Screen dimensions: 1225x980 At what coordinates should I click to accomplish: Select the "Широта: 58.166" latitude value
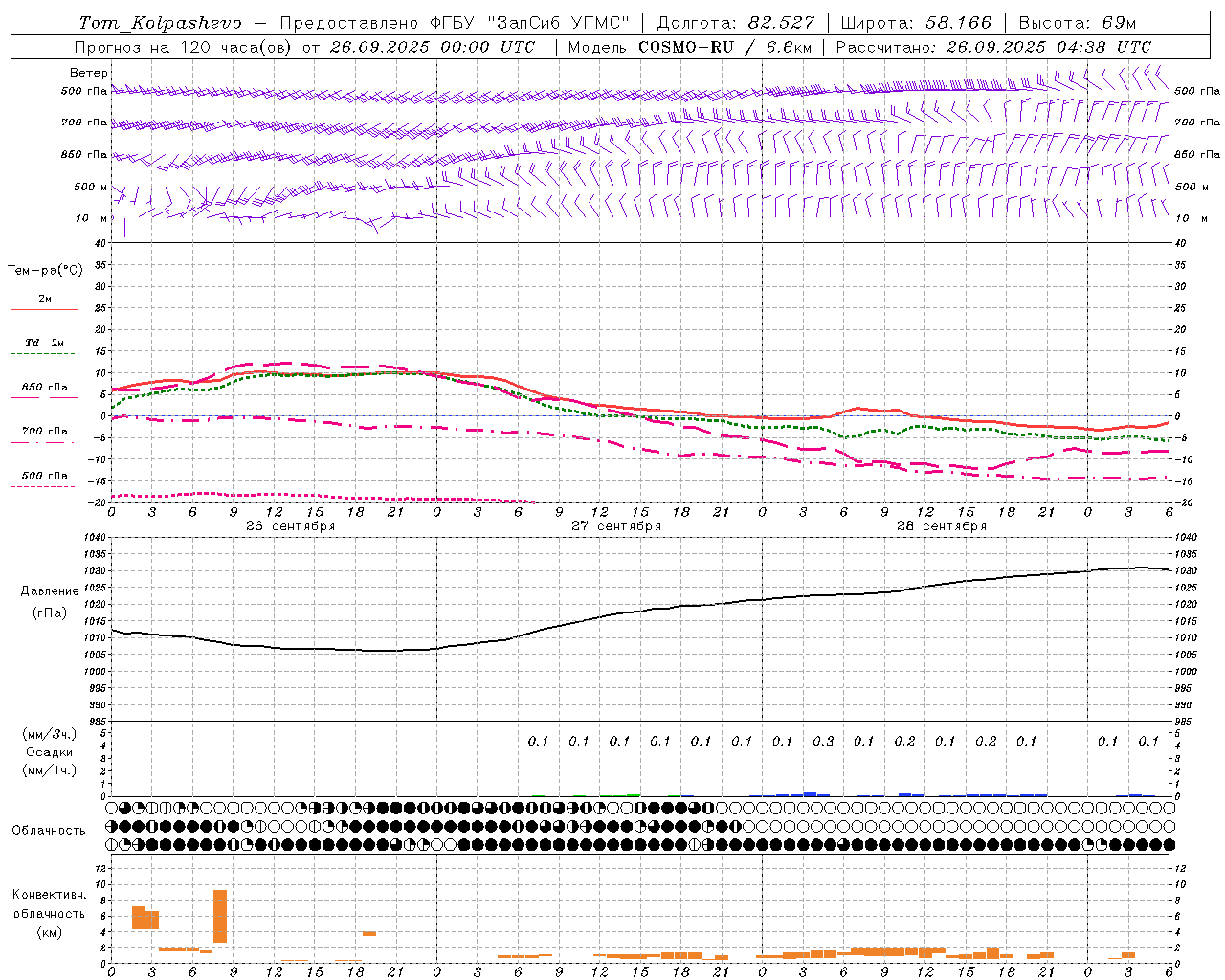click(917, 23)
